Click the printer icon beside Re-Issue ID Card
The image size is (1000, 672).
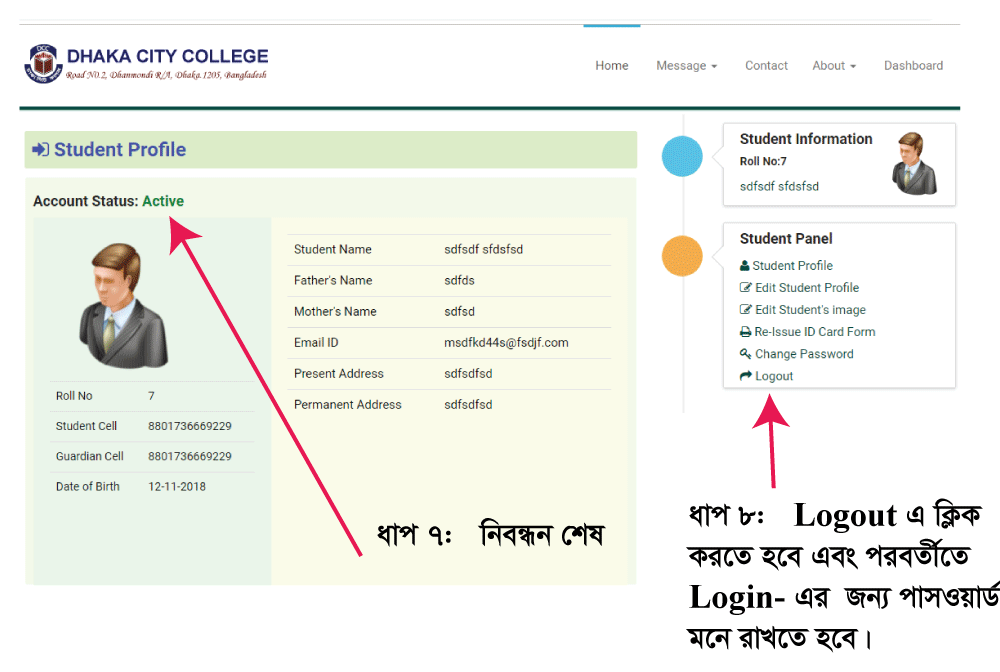745,332
